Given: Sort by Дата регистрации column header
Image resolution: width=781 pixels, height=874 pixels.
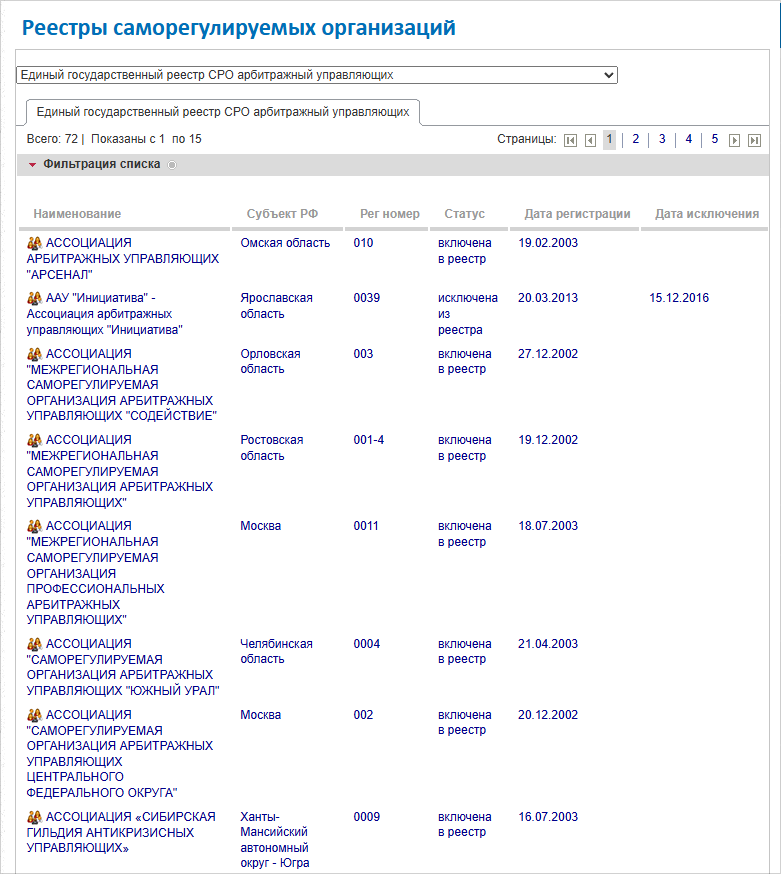Looking at the screenshot, I should [x=577, y=214].
